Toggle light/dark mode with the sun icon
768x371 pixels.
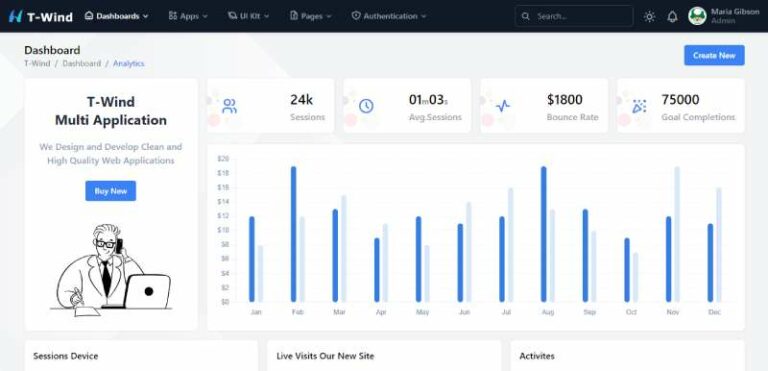click(649, 16)
